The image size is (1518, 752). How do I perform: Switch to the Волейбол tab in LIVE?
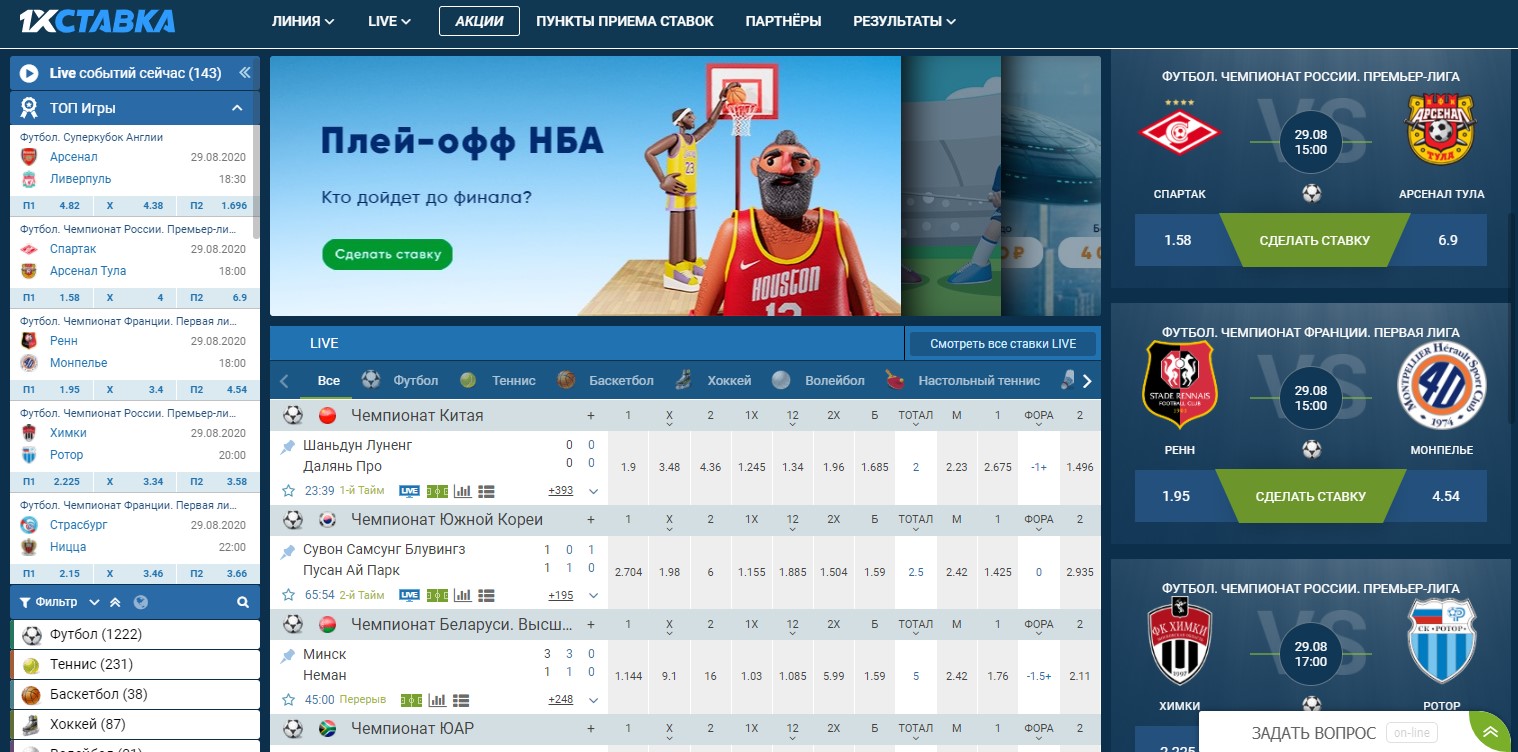[x=820, y=381]
